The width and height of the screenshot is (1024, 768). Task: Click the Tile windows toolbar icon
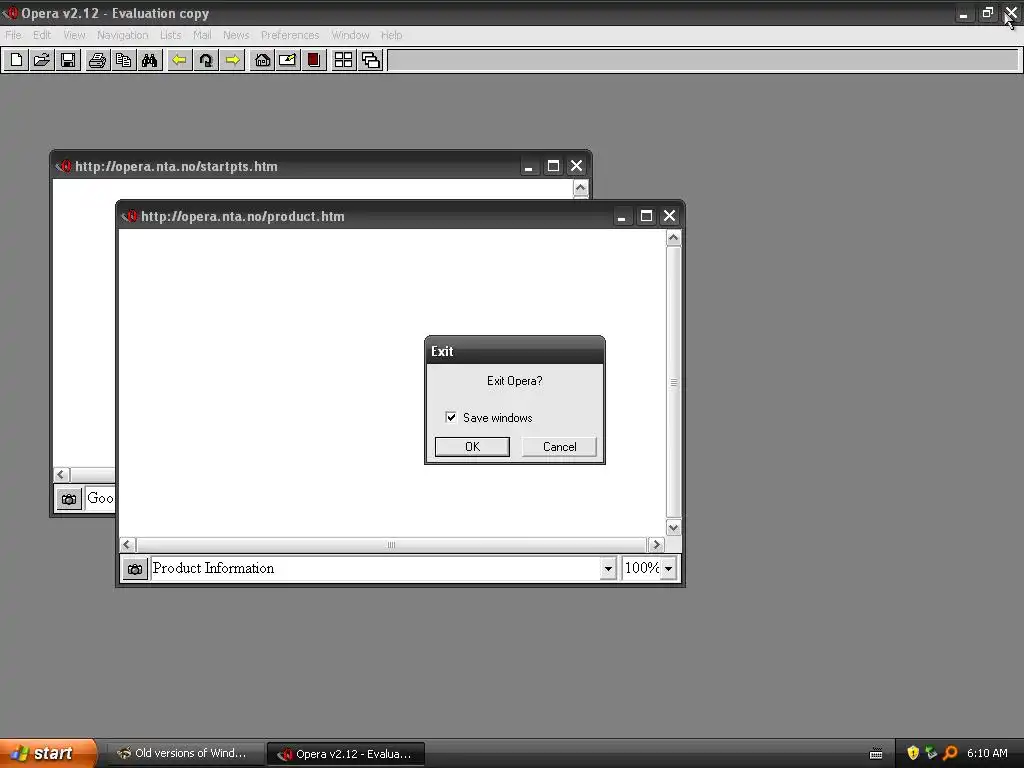click(344, 60)
